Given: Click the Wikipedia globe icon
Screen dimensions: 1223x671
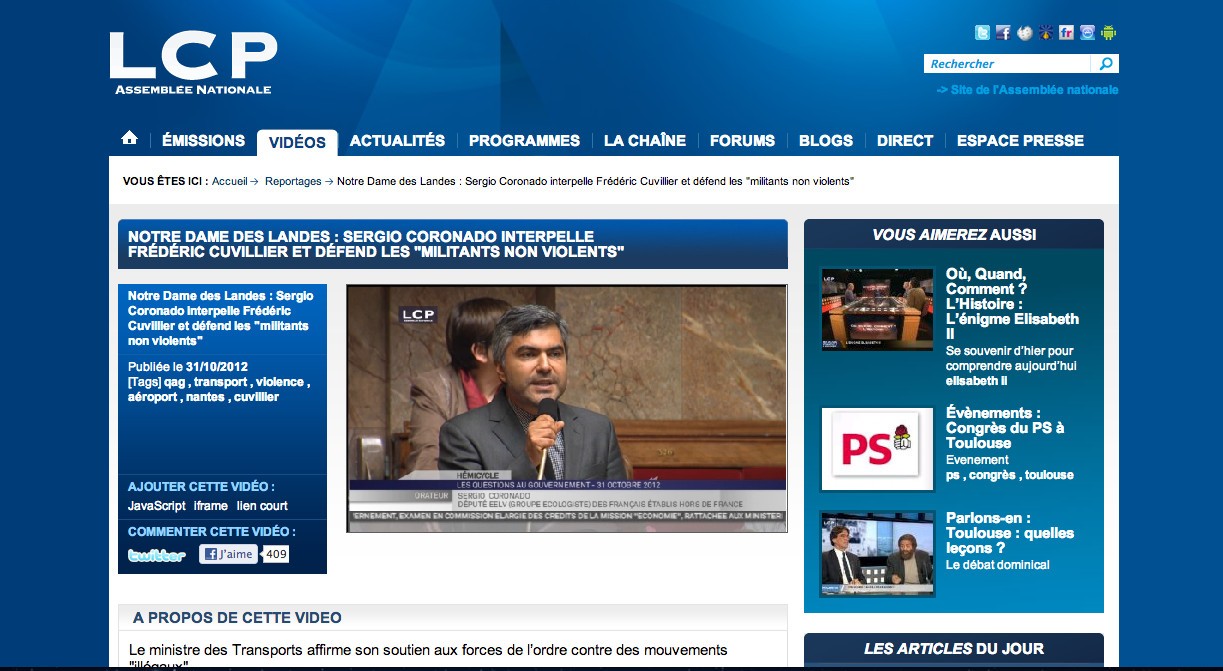Looking at the screenshot, I should [x=1024, y=33].
